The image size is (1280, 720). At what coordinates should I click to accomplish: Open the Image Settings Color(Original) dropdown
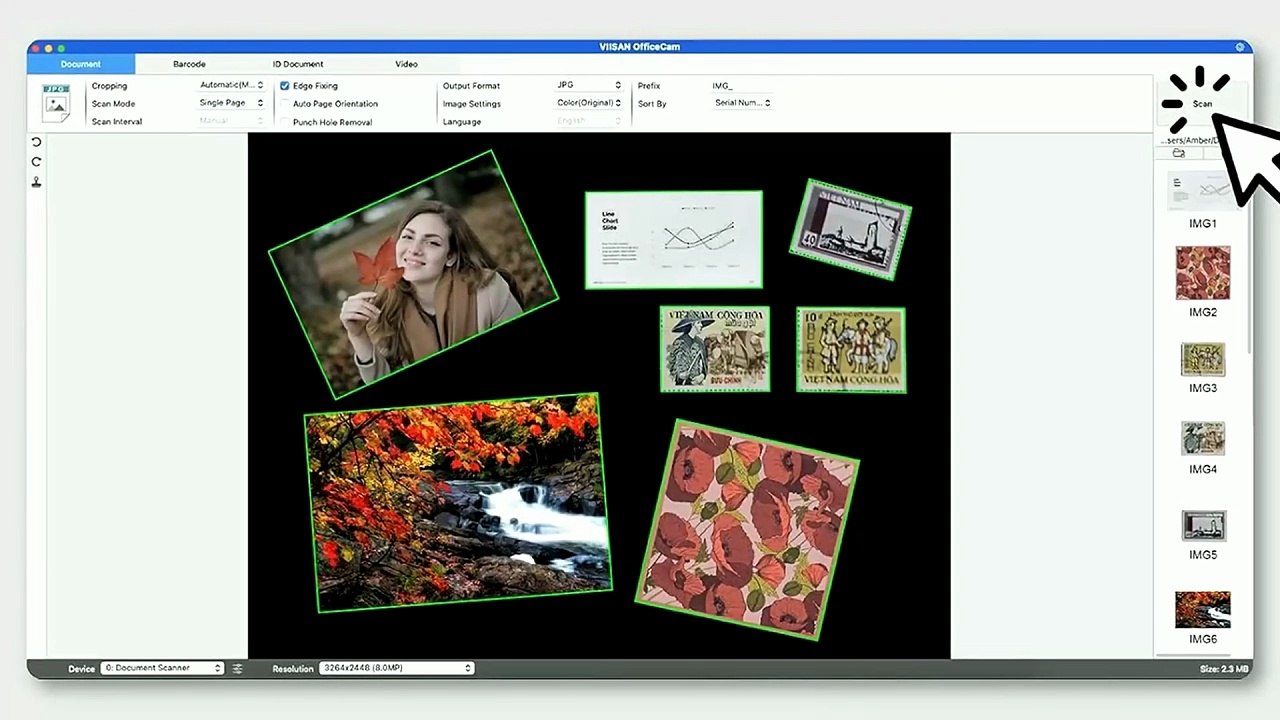coord(589,103)
